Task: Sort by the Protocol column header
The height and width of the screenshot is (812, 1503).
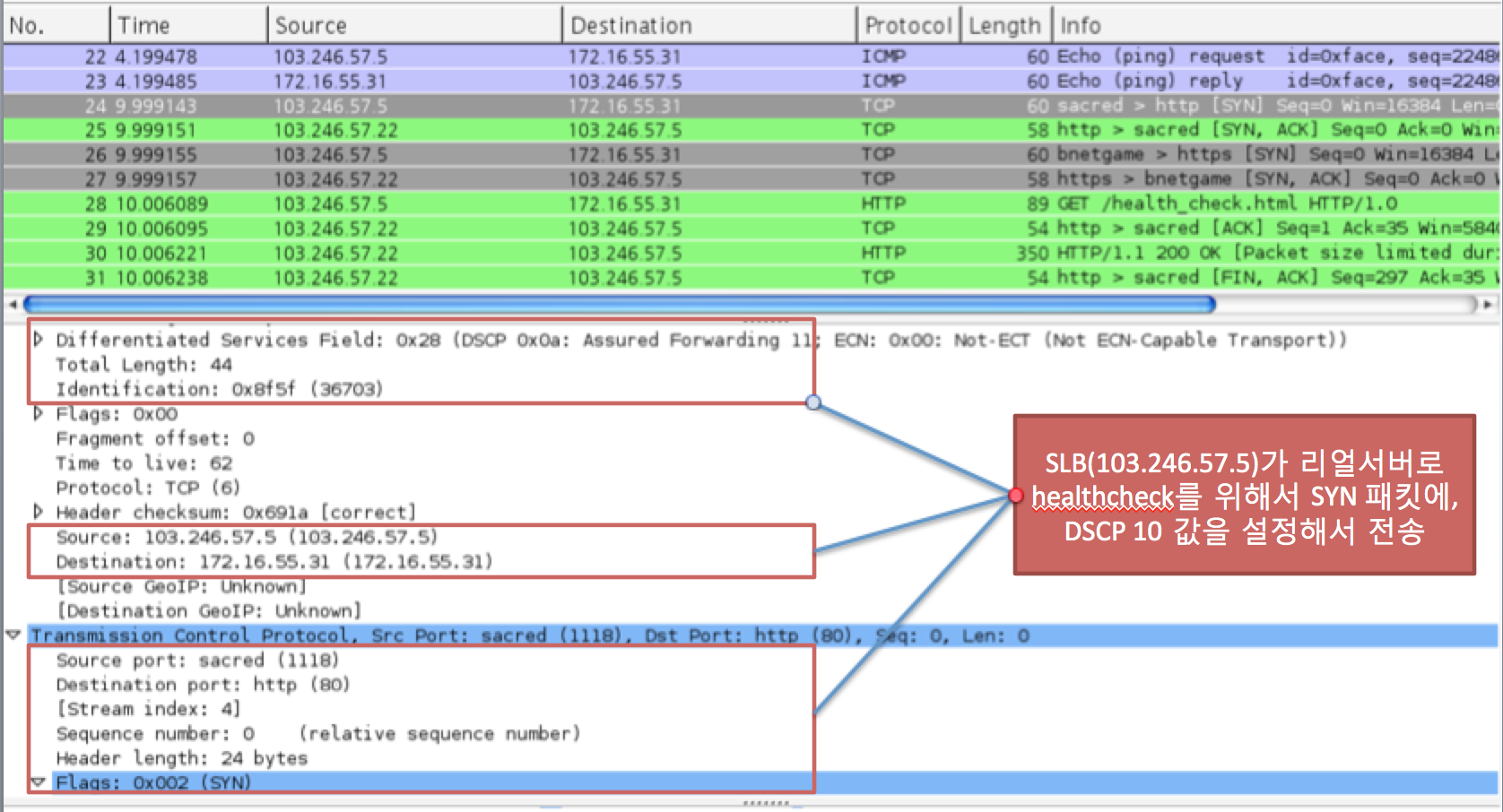Action: tap(909, 25)
